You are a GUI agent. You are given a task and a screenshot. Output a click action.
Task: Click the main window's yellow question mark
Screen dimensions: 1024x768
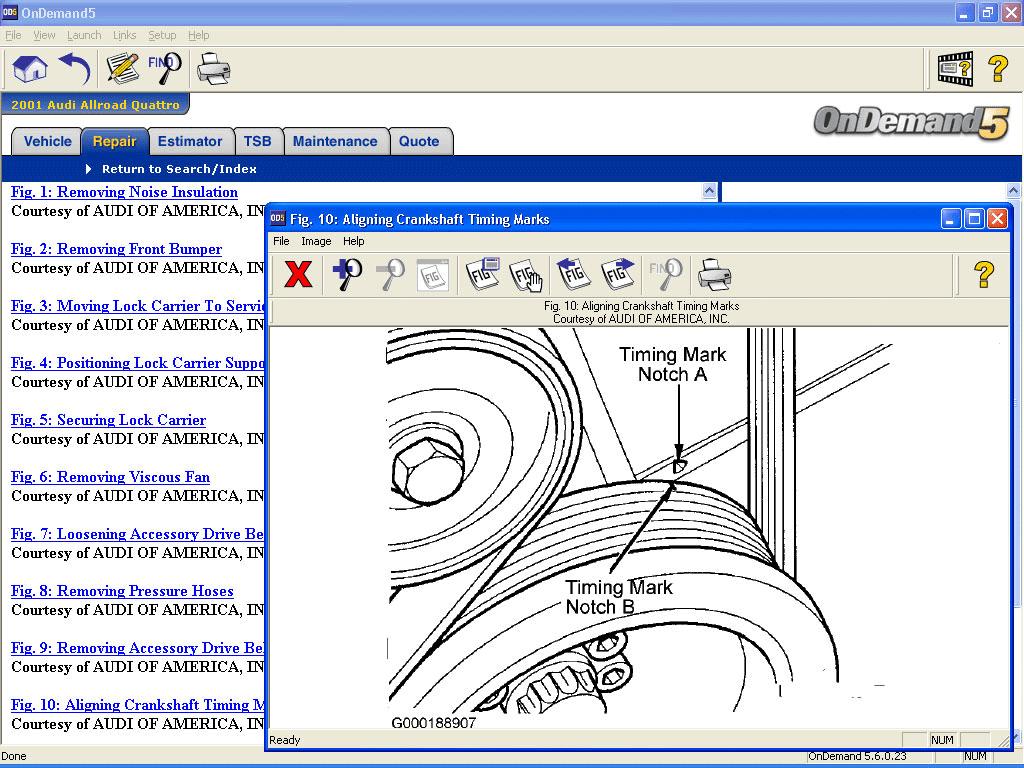pyautogui.click(x=998, y=69)
